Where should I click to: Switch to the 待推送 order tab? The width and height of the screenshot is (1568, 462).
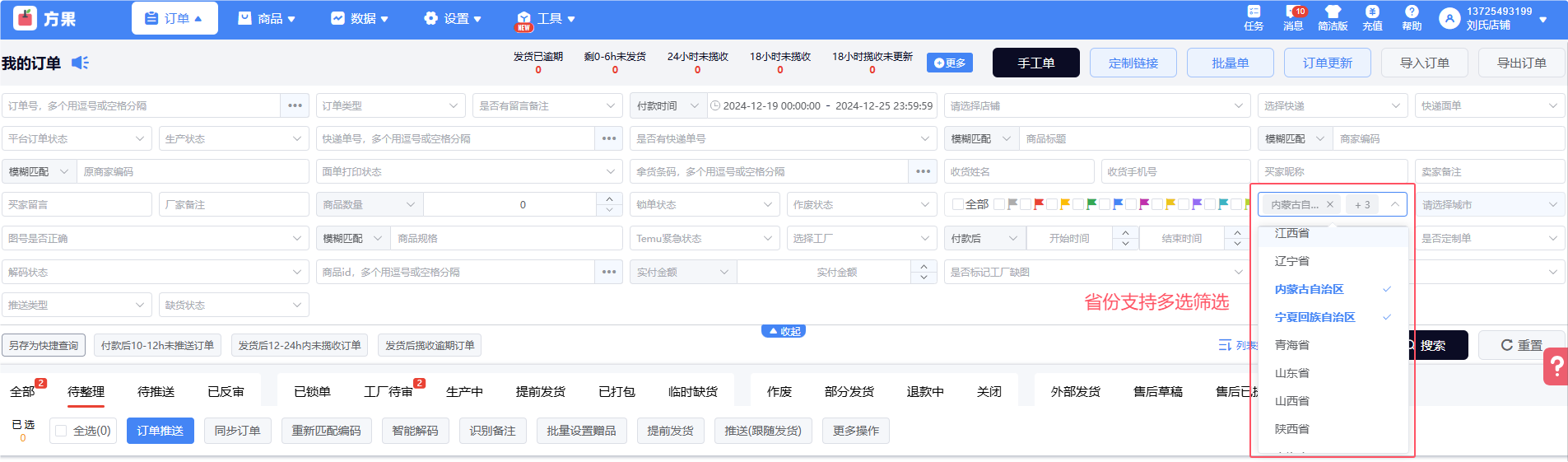pos(156,391)
